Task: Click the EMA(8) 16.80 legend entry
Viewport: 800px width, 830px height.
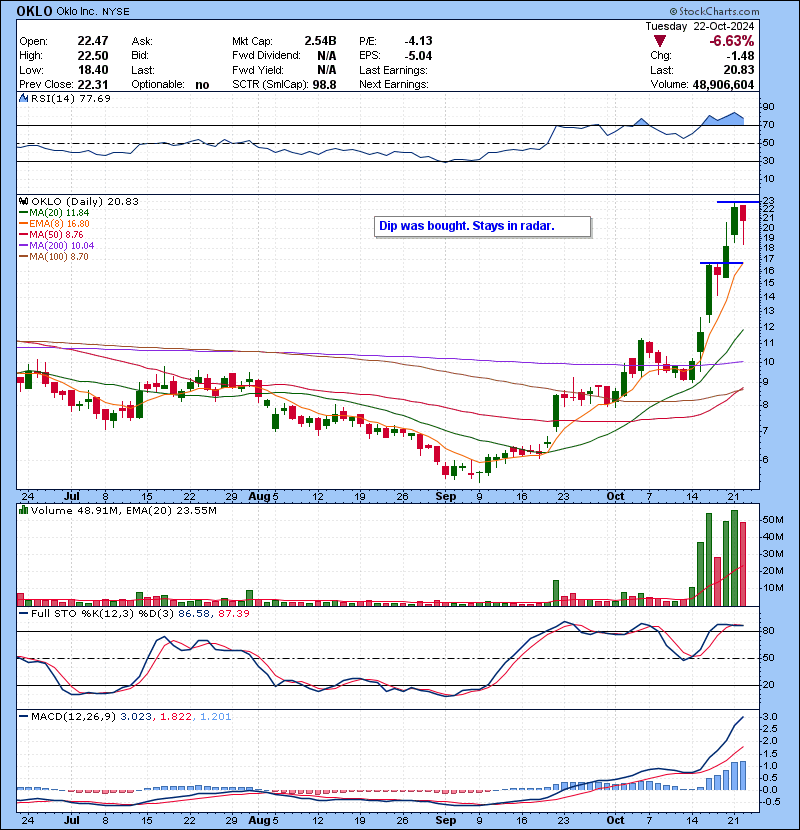Action: 54,223
